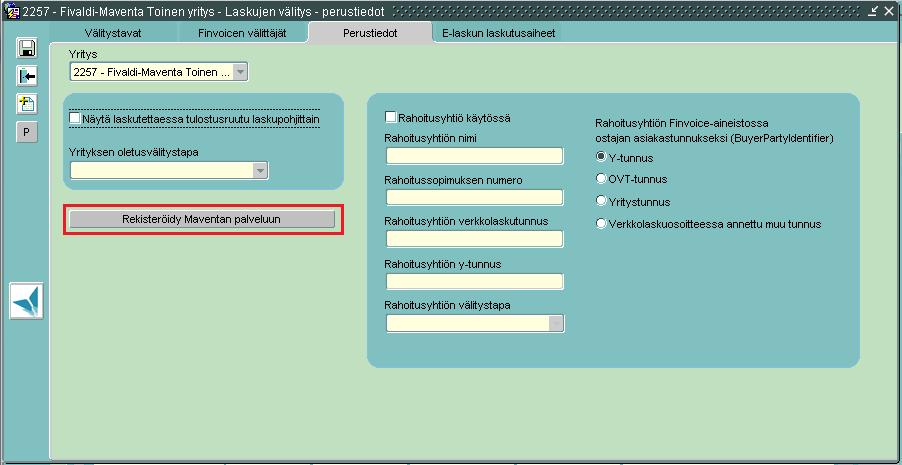The width and height of the screenshot is (902, 465).
Task: Select the Y-tunnus radio button
Action: coord(601,157)
